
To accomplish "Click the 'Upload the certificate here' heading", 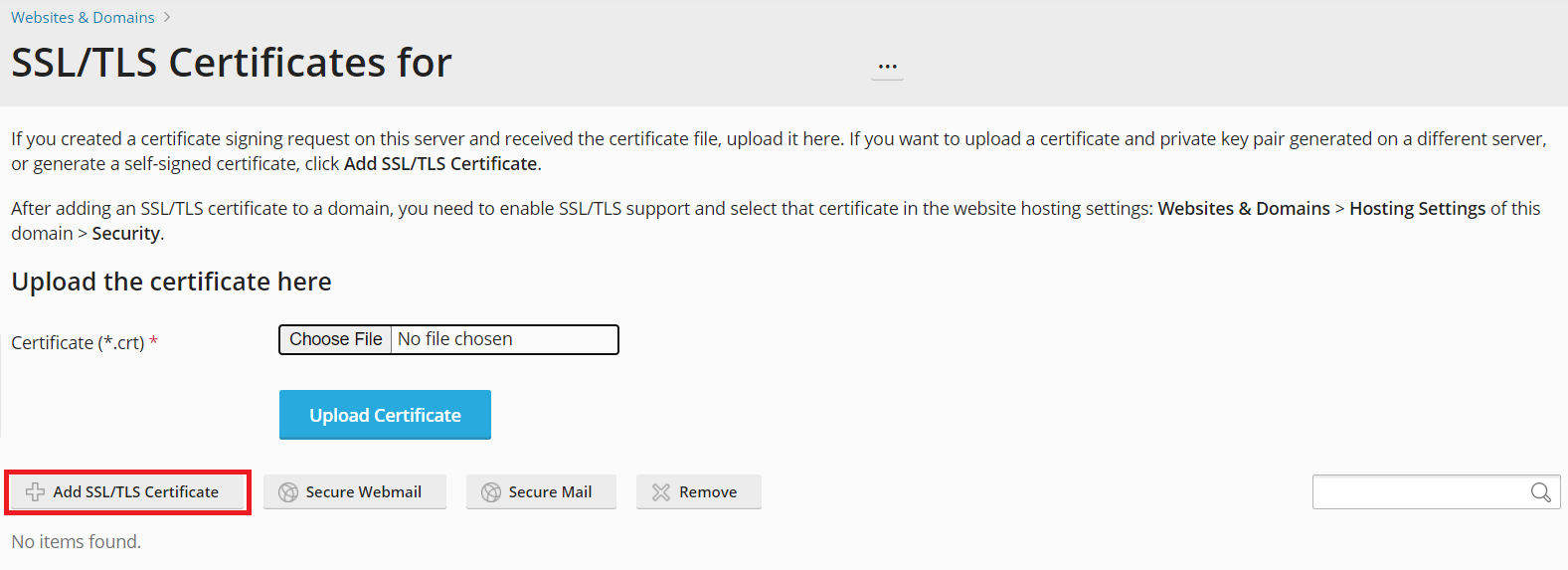I will pyautogui.click(x=171, y=282).
